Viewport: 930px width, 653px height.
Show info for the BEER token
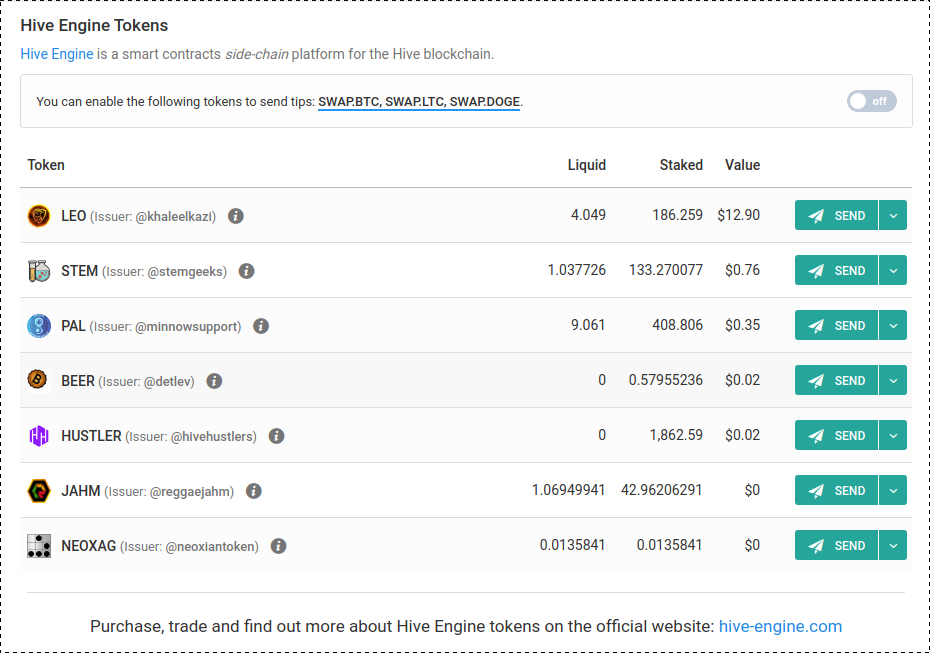214,381
